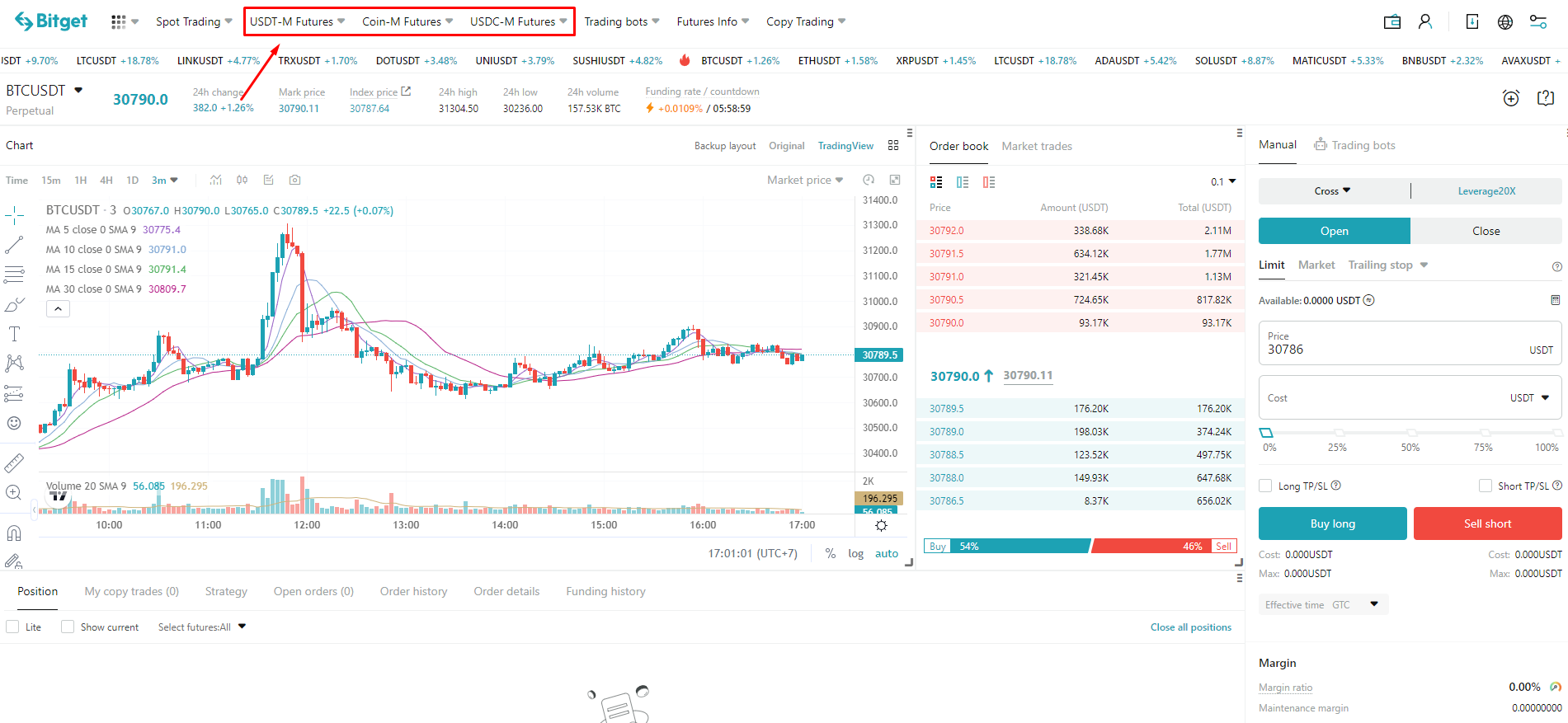Collapse the MA indicator legend arrow
The image size is (1568, 723).
pyautogui.click(x=58, y=309)
